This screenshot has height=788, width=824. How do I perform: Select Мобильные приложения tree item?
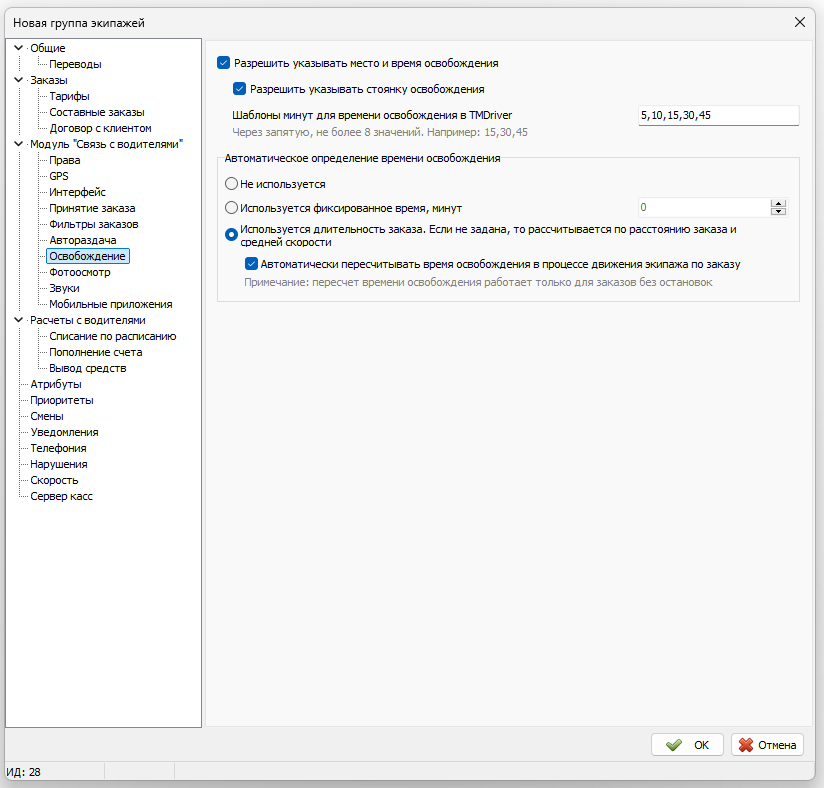tap(110, 304)
